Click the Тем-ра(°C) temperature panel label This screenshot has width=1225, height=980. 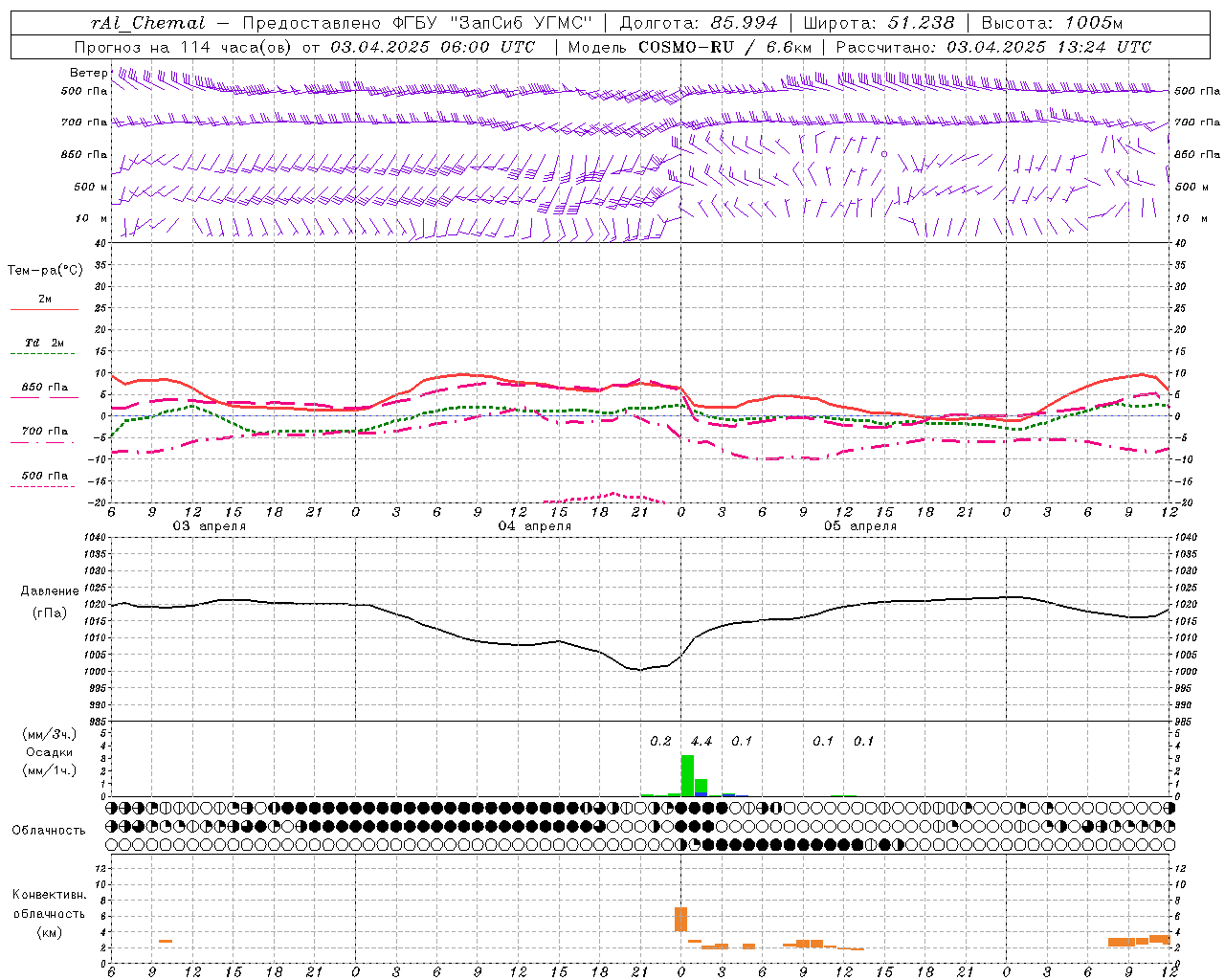coord(45,270)
